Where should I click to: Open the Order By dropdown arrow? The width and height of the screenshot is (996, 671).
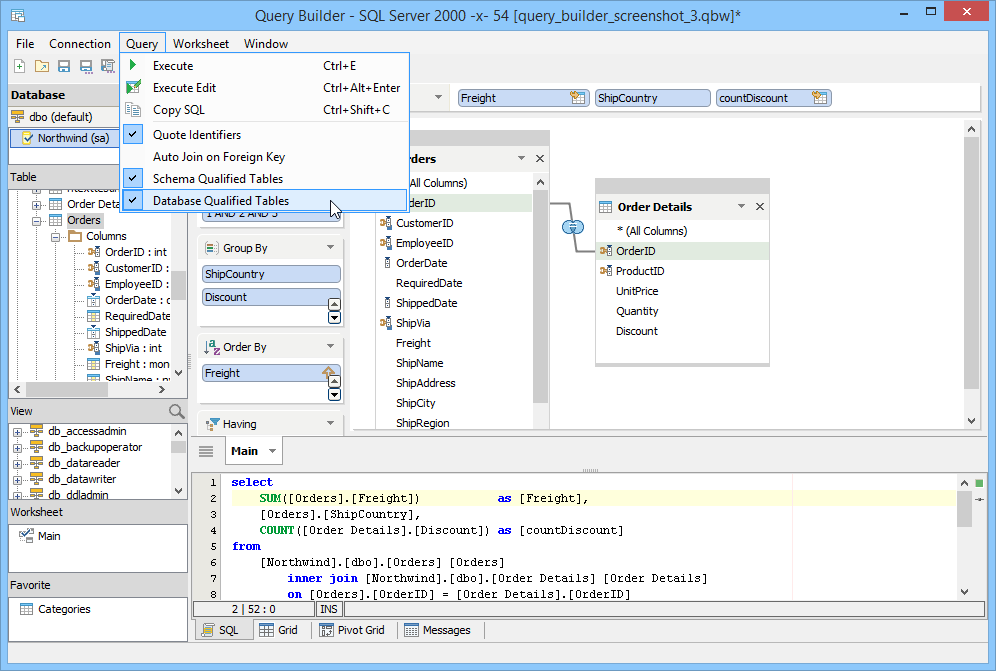coord(330,346)
